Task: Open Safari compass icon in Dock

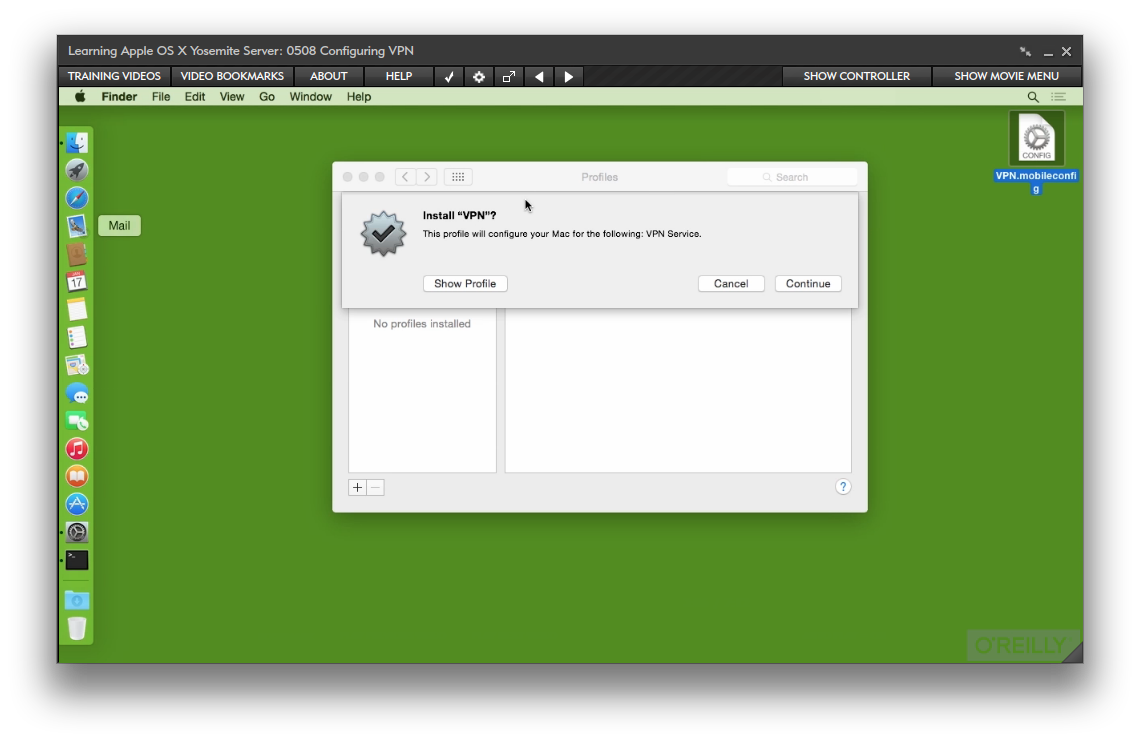Action: click(77, 198)
